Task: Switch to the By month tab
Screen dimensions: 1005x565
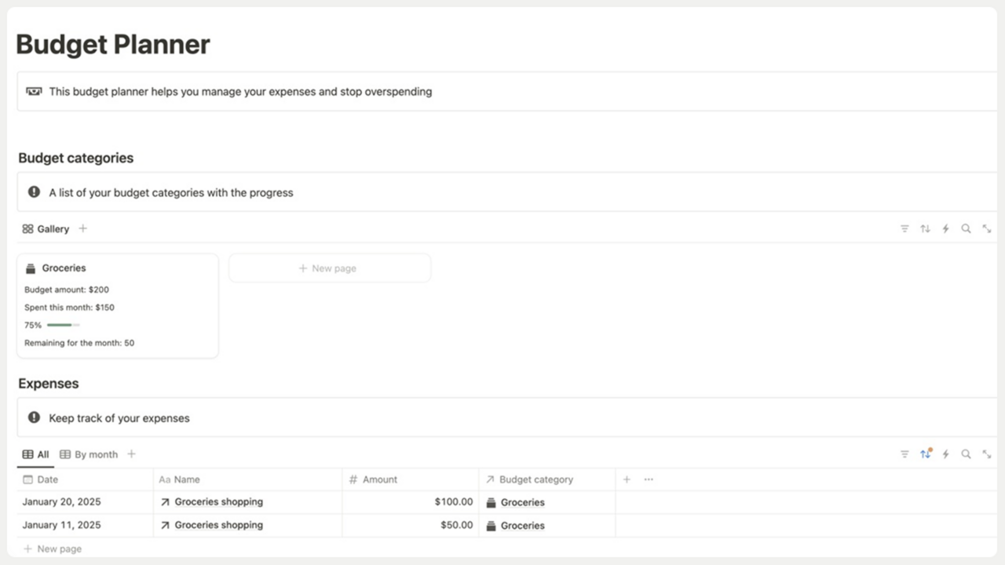Action: tap(88, 454)
